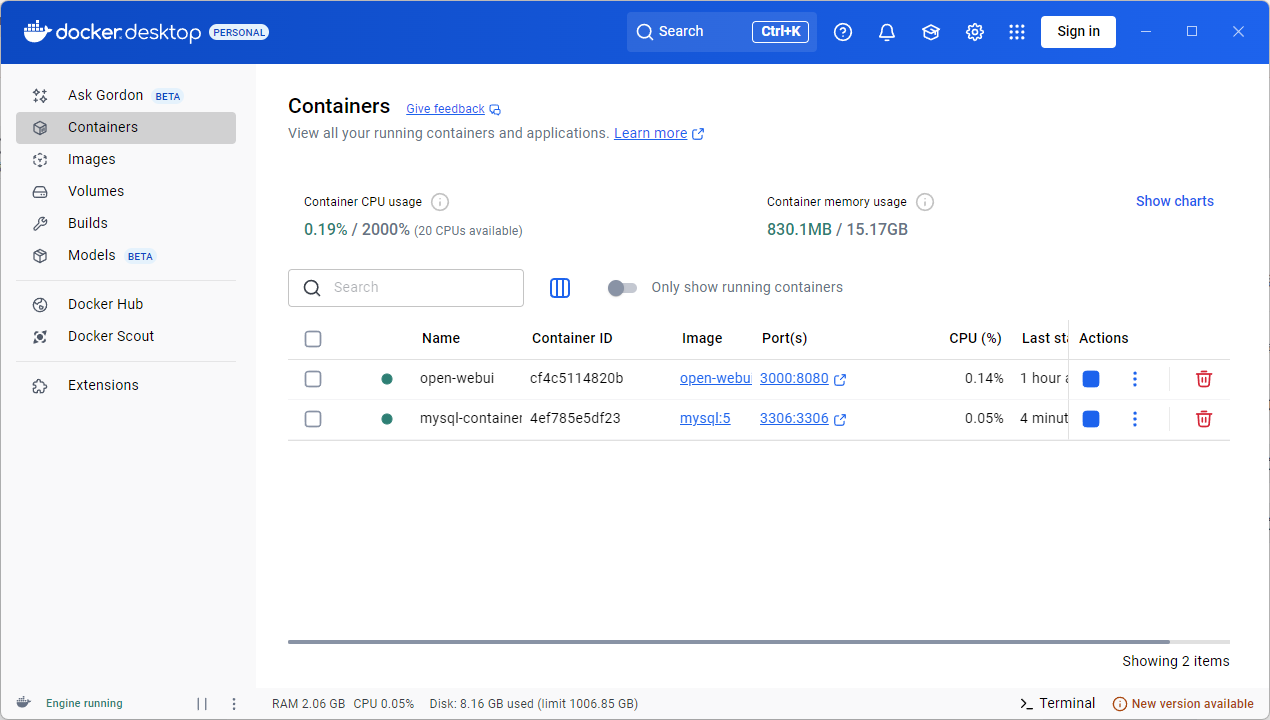
Task: Click the horizontal table scrollbar
Action: (729, 642)
